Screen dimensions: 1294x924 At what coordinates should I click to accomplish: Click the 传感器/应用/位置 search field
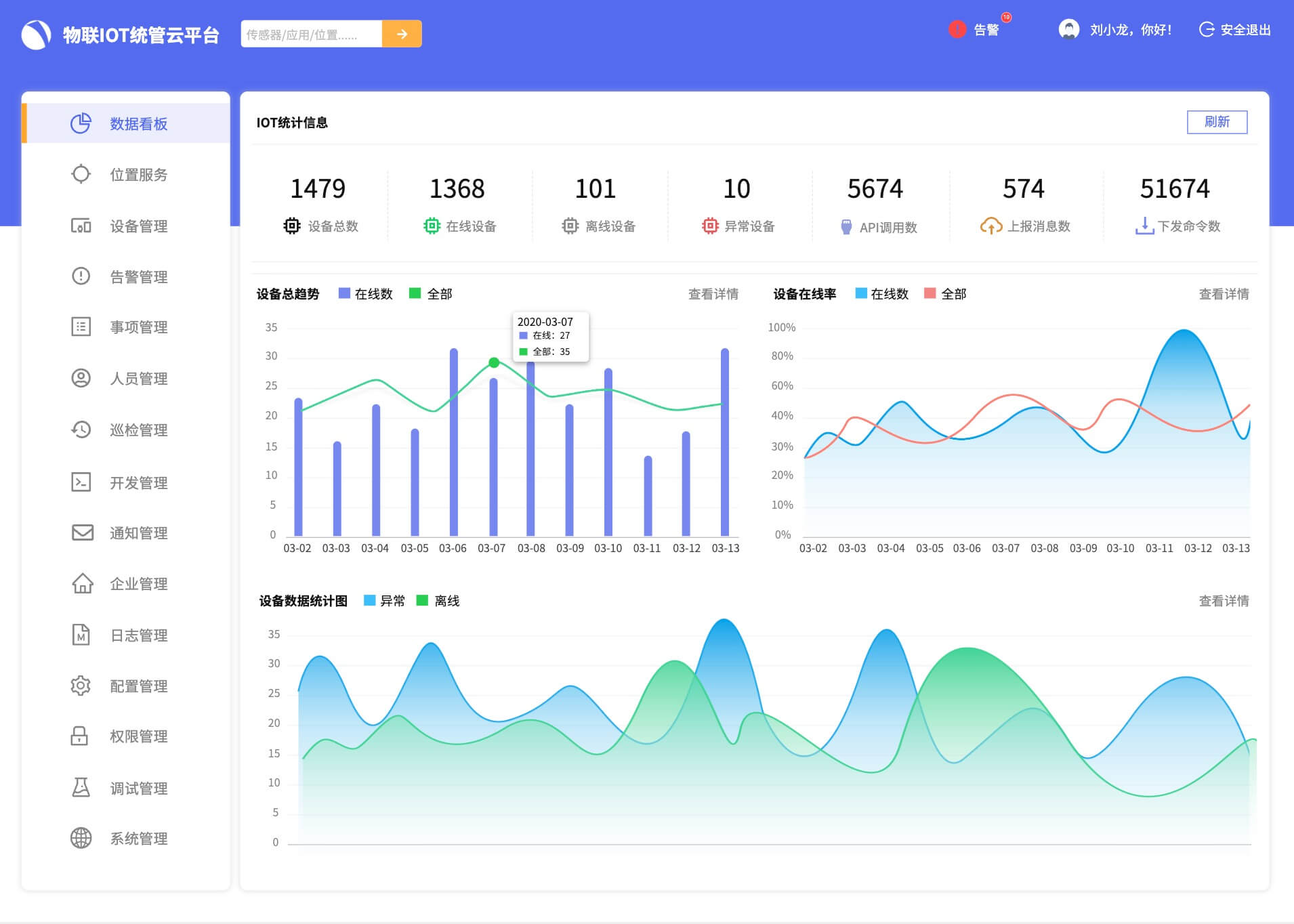pyautogui.click(x=312, y=33)
